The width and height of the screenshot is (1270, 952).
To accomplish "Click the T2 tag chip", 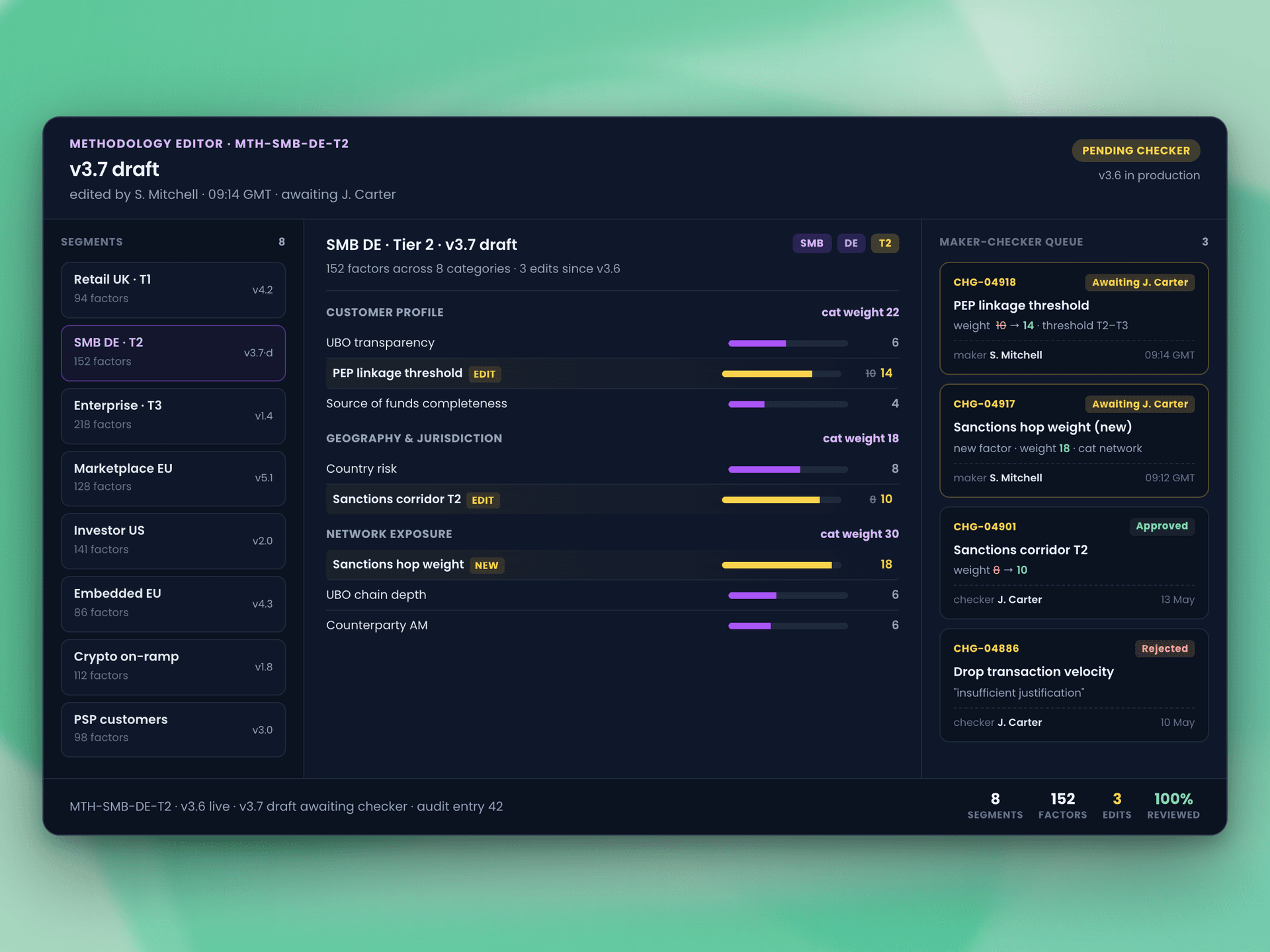I will click(x=885, y=243).
